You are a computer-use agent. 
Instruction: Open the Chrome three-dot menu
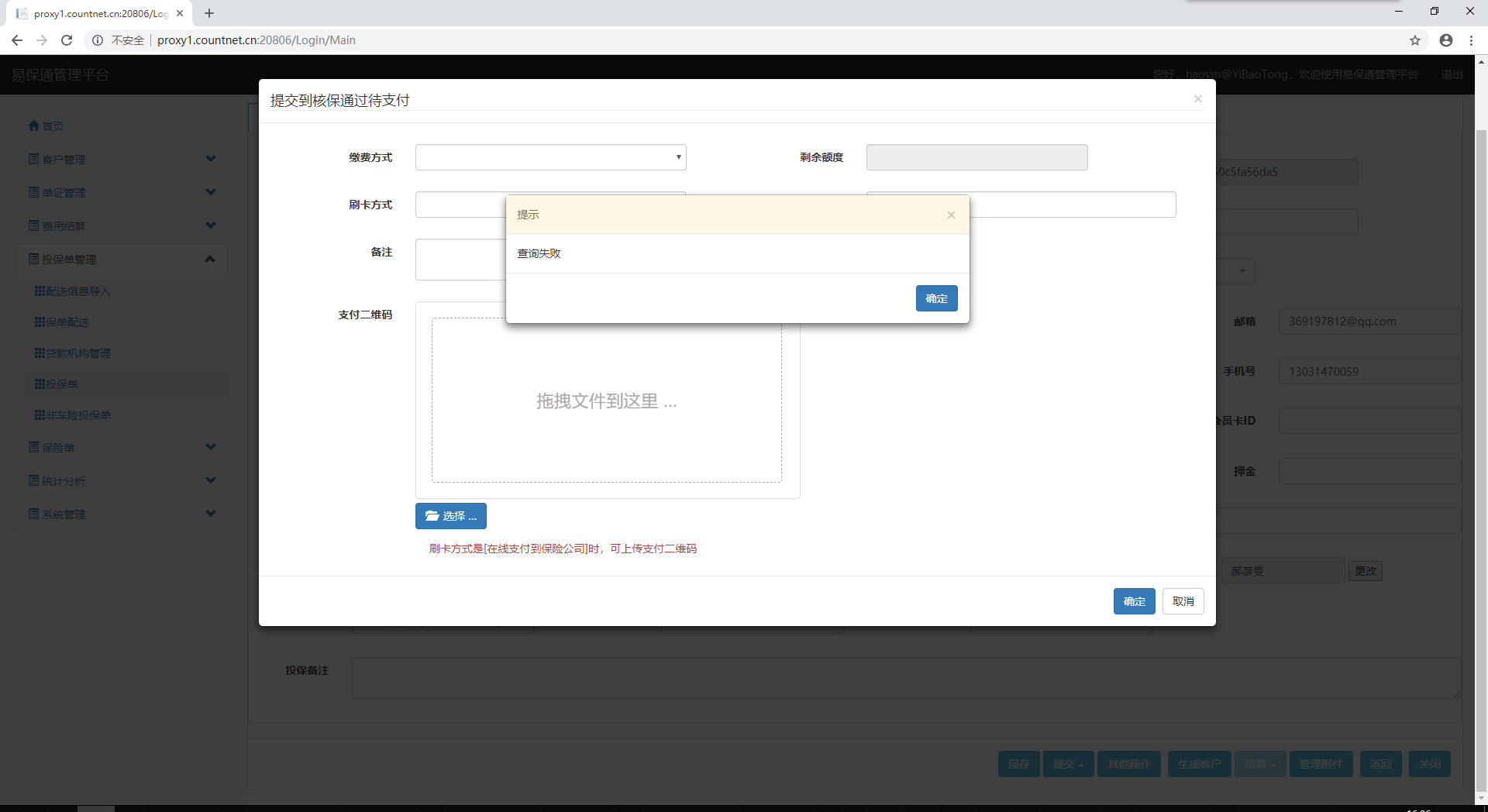click(x=1471, y=40)
